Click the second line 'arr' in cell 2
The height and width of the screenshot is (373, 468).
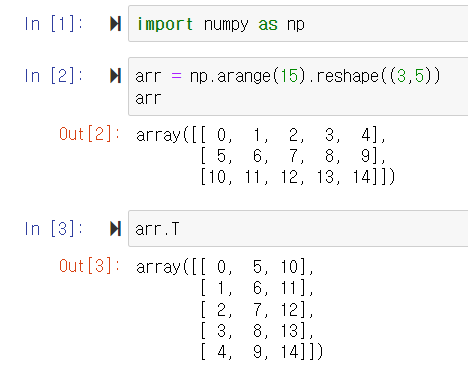(148, 99)
